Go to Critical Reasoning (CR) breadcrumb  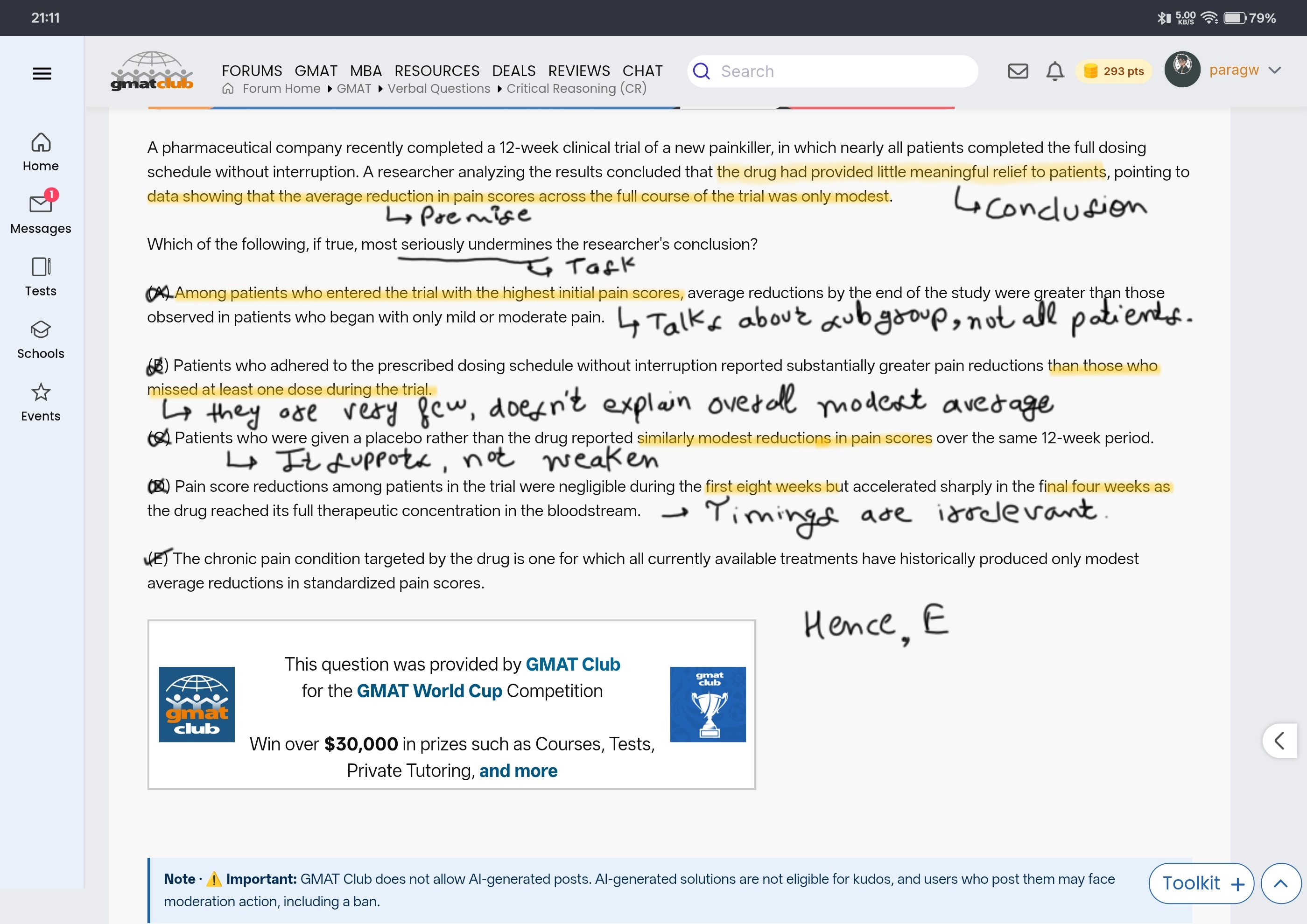tap(576, 89)
